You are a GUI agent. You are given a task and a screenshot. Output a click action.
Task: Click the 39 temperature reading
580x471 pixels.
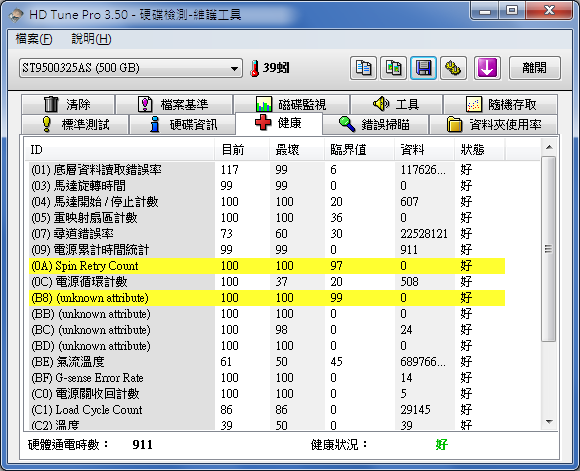click(276, 68)
